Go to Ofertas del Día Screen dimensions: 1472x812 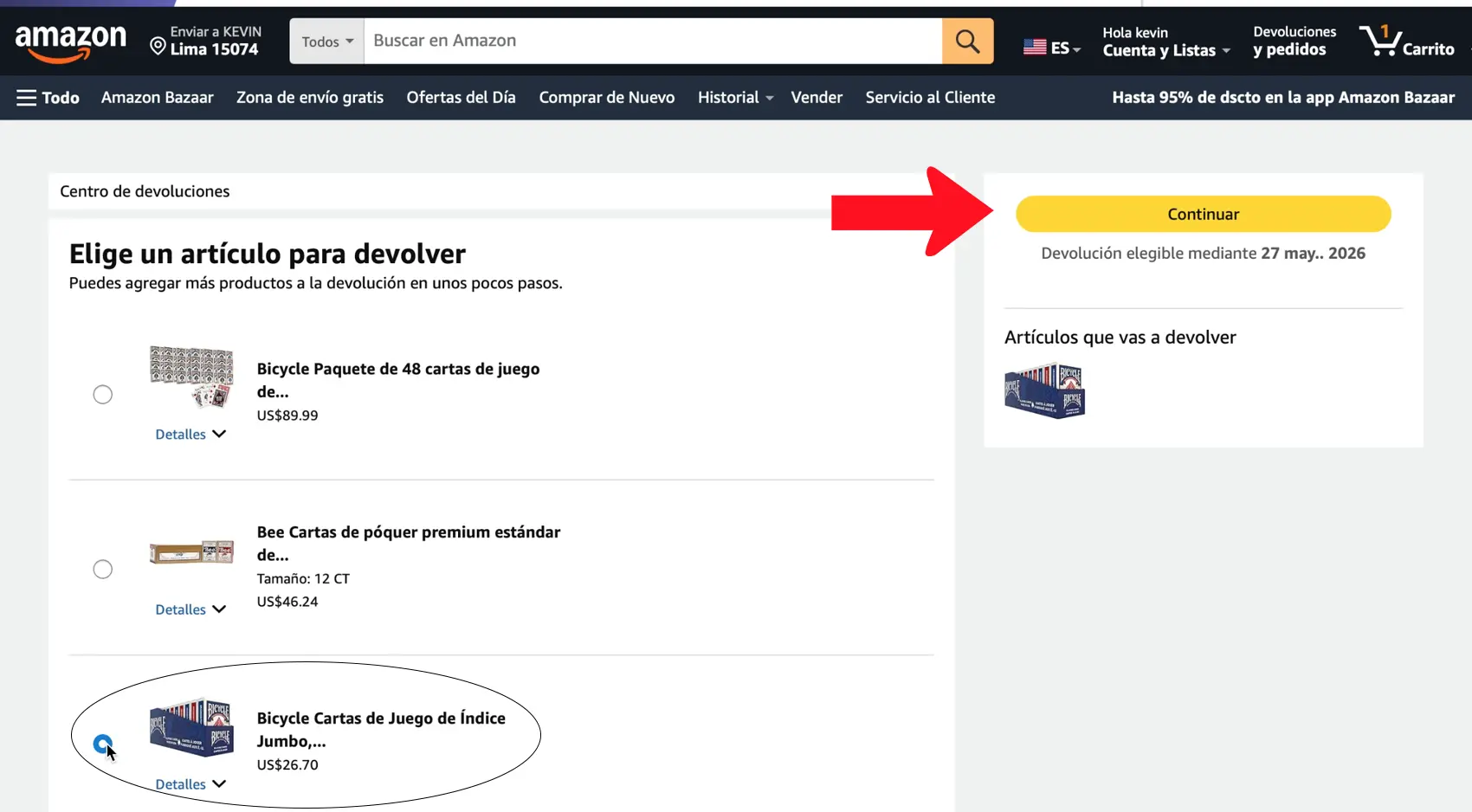tap(462, 98)
